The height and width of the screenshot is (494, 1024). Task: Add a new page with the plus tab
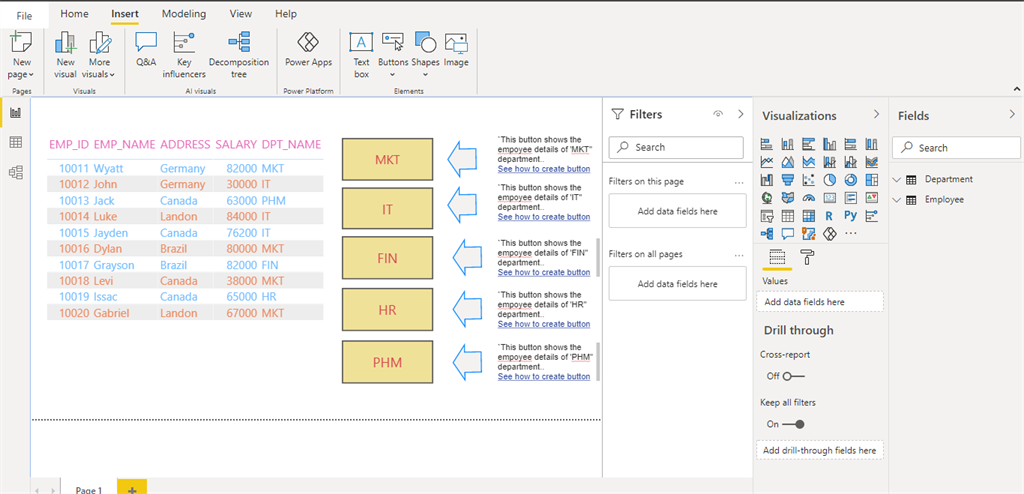point(132,487)
